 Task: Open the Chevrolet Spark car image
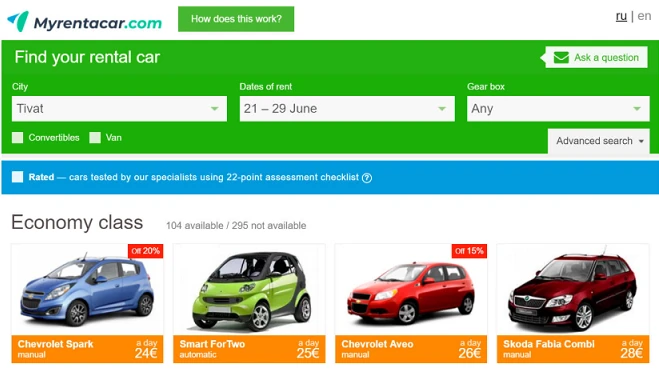[87, 290]
